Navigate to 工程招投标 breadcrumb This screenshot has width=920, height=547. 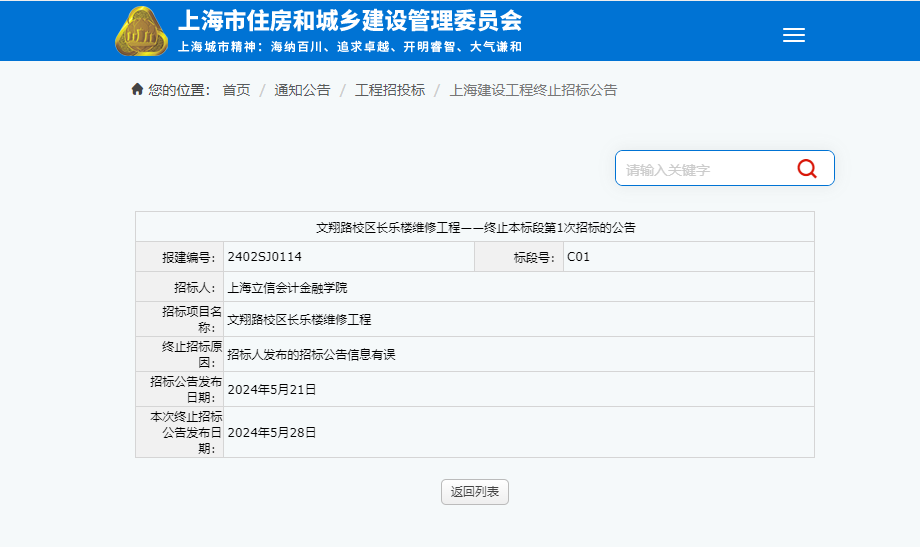point(389,90)
